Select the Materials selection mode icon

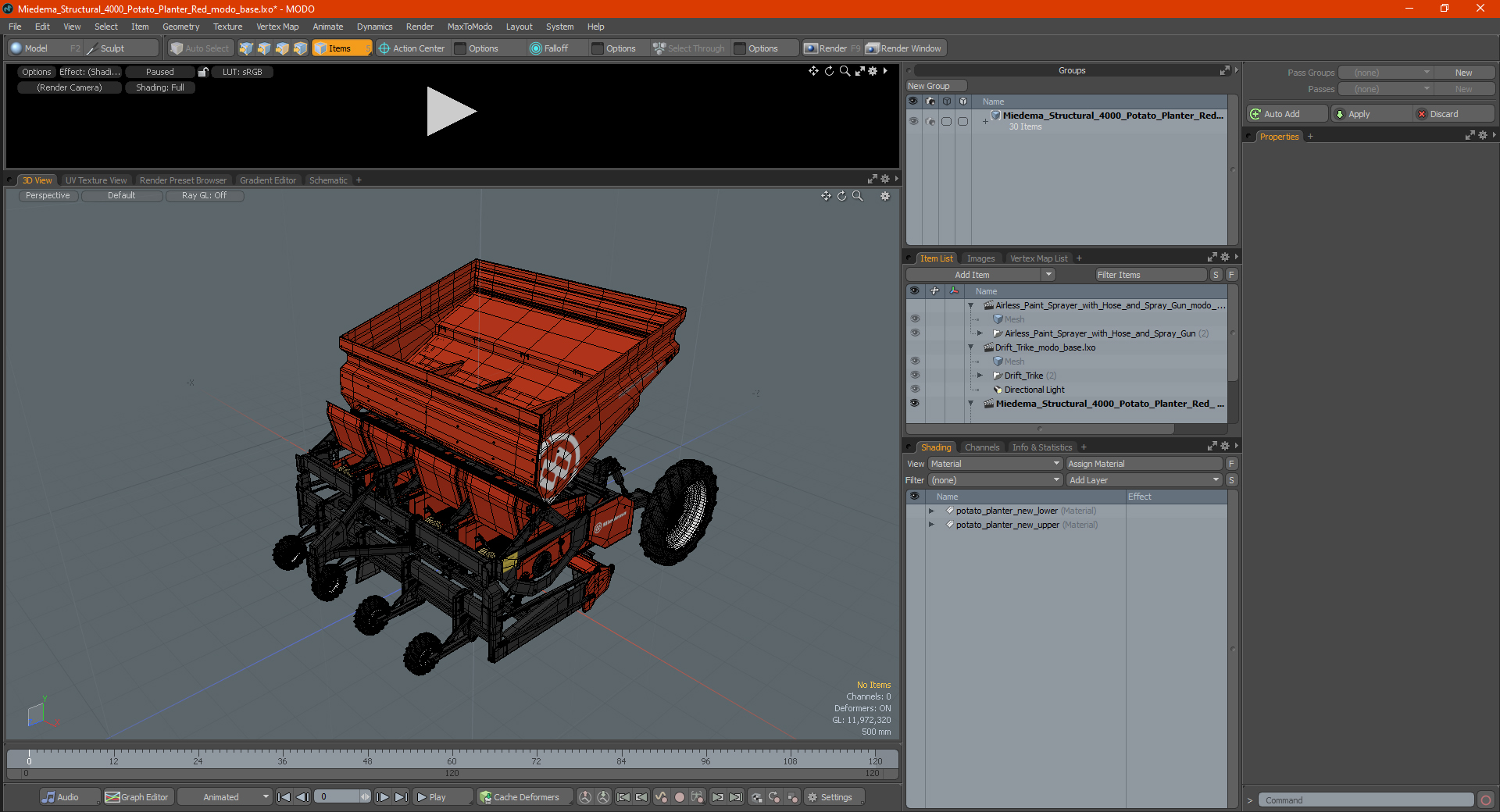pyautogui.click(x=300, y=48)
